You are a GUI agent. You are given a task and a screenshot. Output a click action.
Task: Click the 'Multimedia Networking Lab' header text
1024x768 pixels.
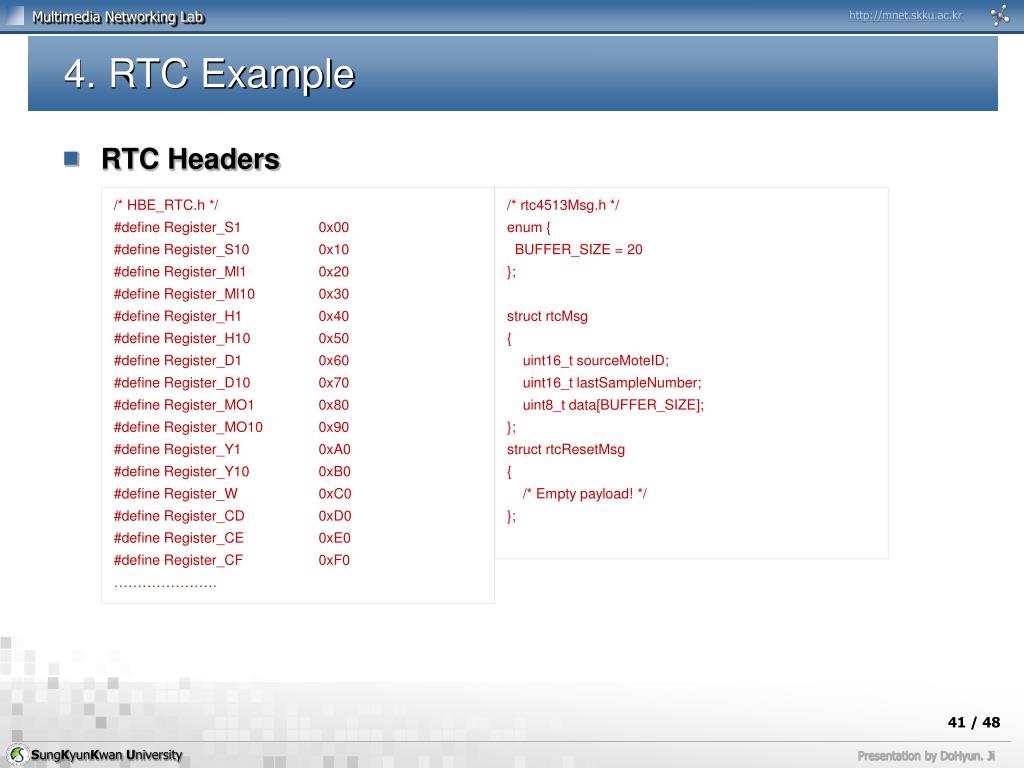[118, 17]
